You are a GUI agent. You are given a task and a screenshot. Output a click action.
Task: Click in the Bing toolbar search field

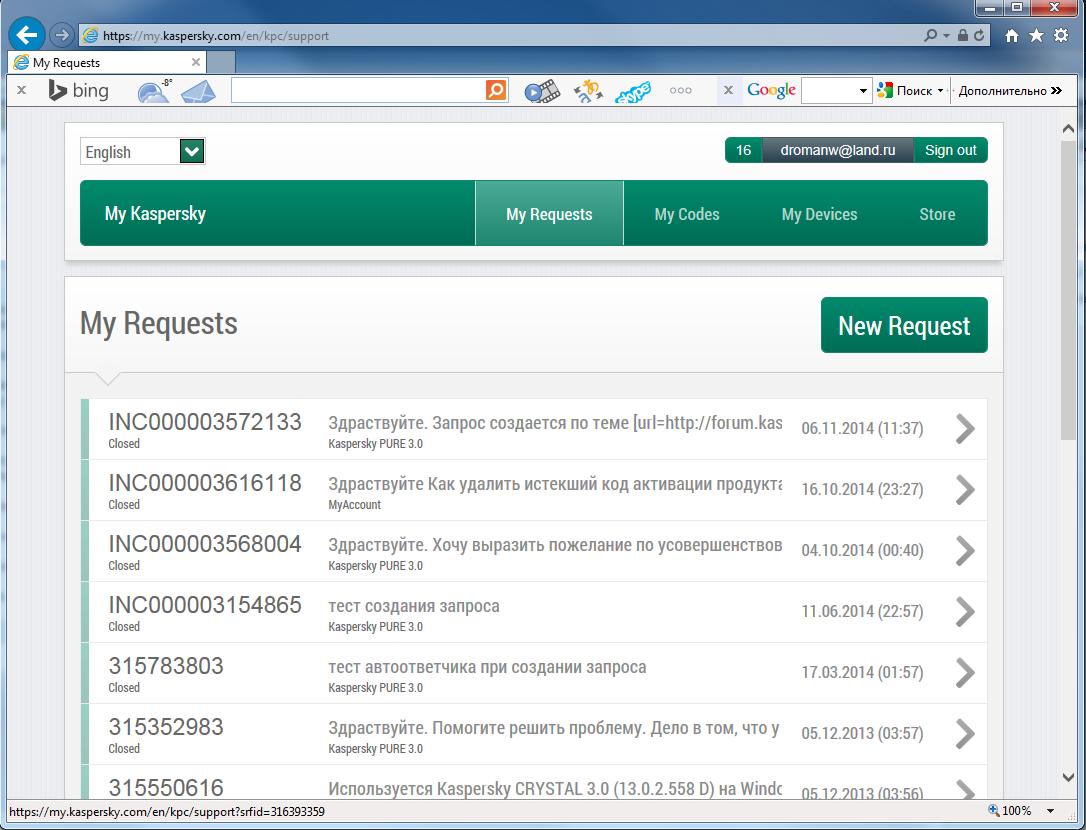358,90
